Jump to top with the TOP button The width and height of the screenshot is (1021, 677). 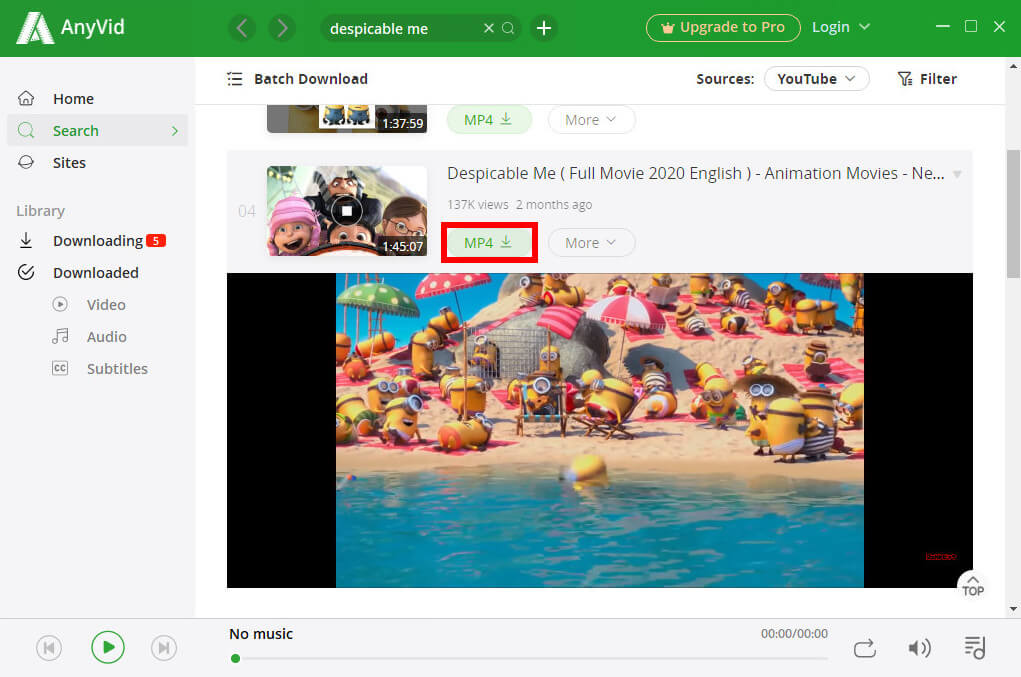point(973,585)
